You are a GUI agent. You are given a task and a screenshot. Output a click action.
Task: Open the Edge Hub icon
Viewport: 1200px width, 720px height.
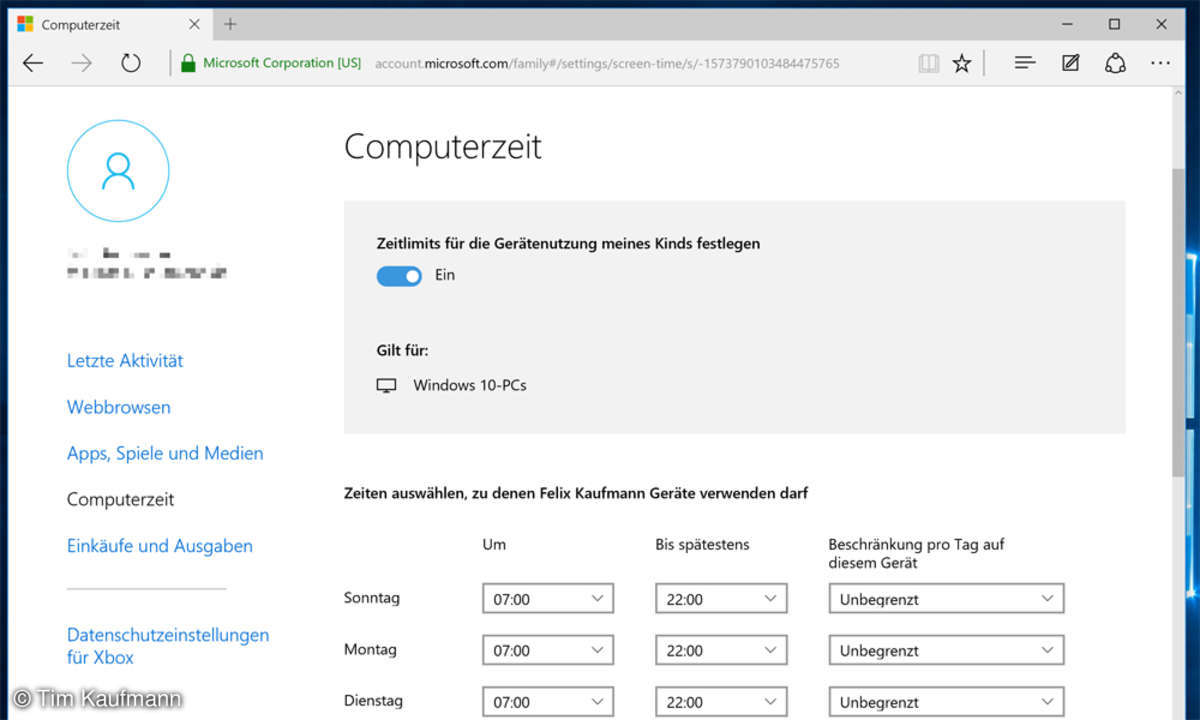tap(1024, 63)
